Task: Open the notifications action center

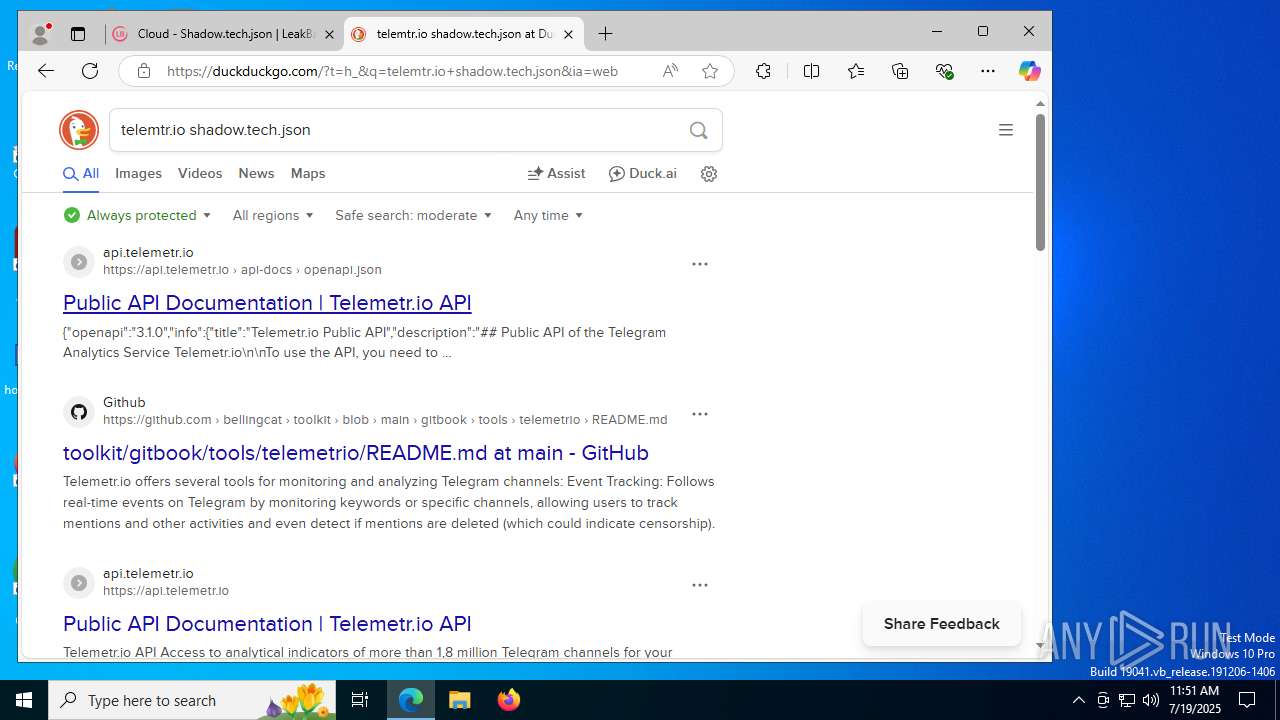Action: [1247, 700]
